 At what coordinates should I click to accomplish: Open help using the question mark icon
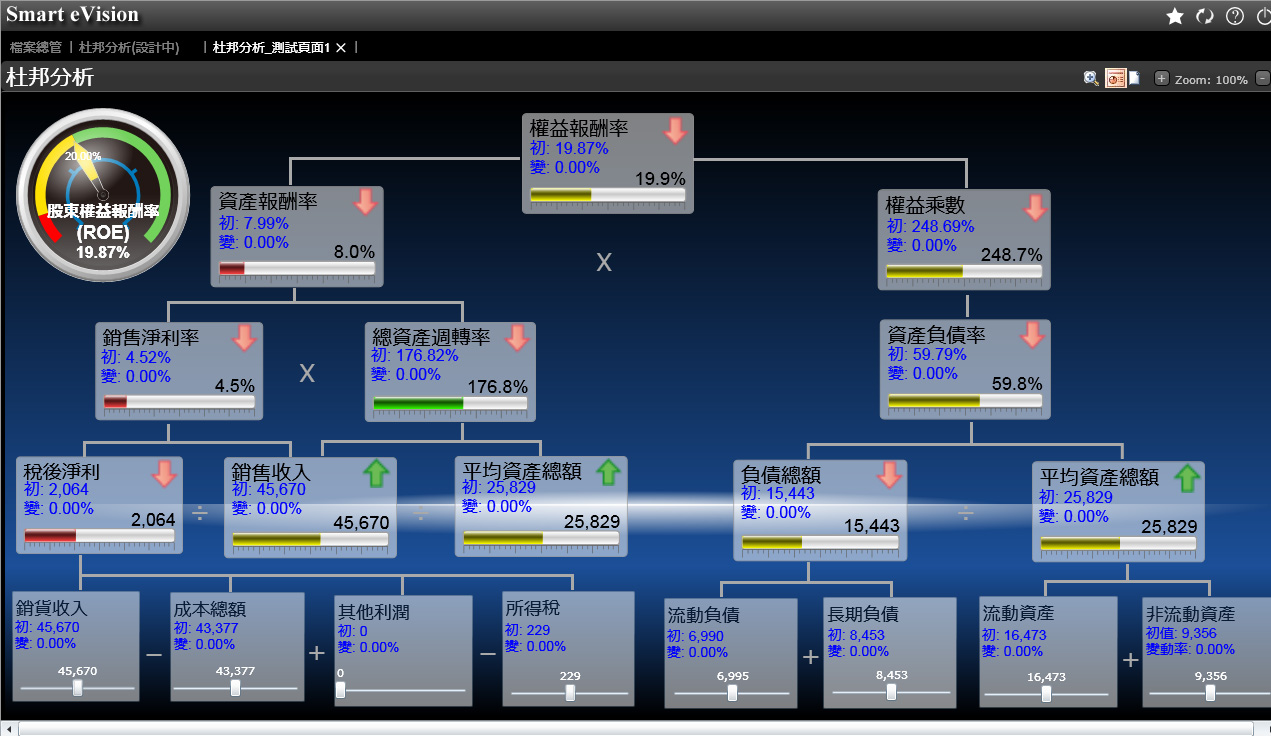(x=1234, y=16)
